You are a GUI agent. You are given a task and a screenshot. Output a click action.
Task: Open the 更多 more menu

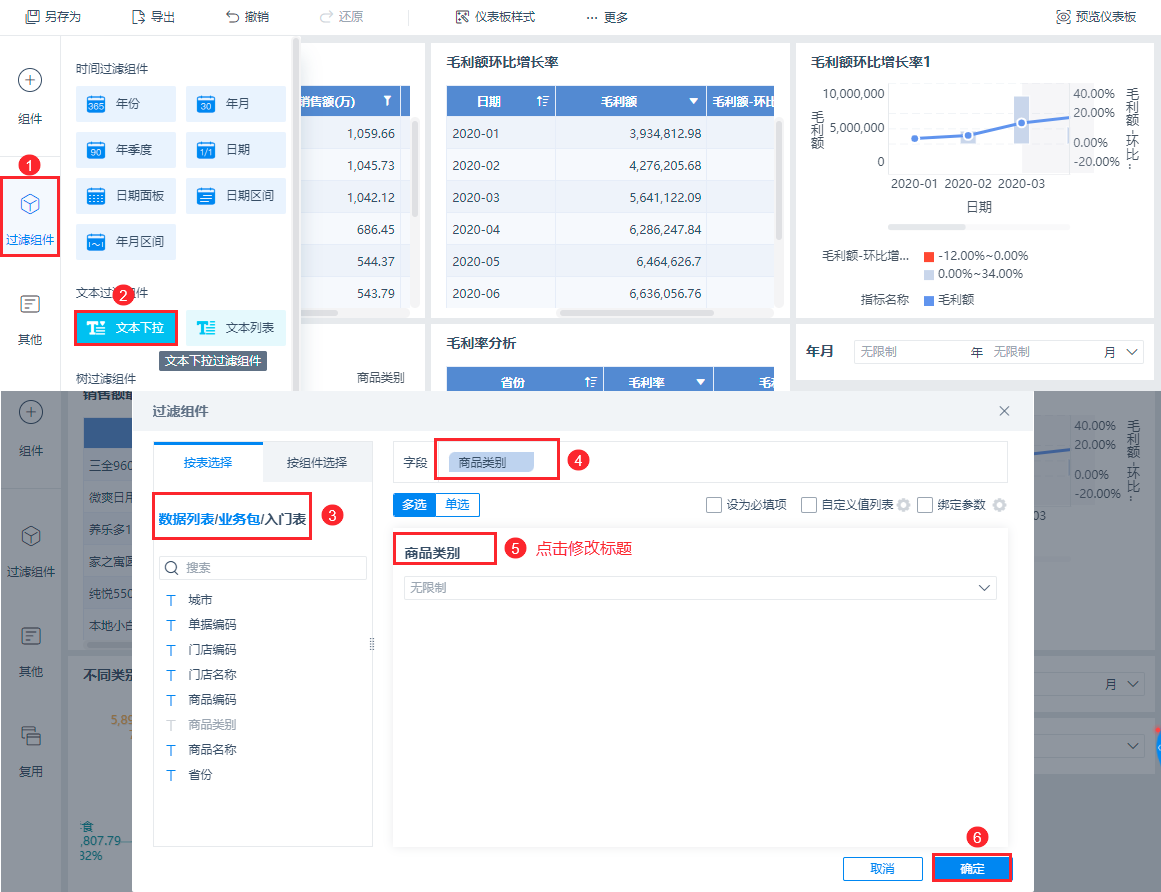tap(606, 17)
